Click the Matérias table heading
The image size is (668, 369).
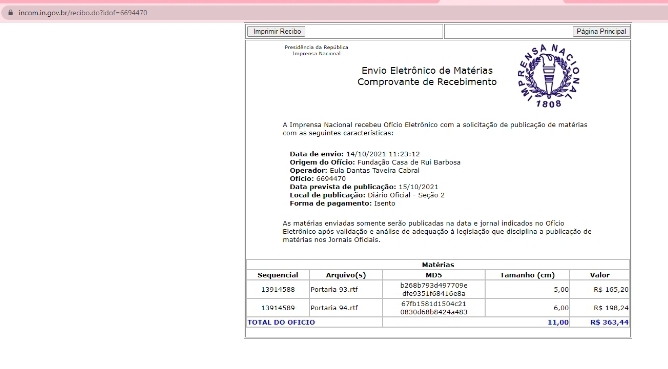pyautogui.click(x=438, y=265)
